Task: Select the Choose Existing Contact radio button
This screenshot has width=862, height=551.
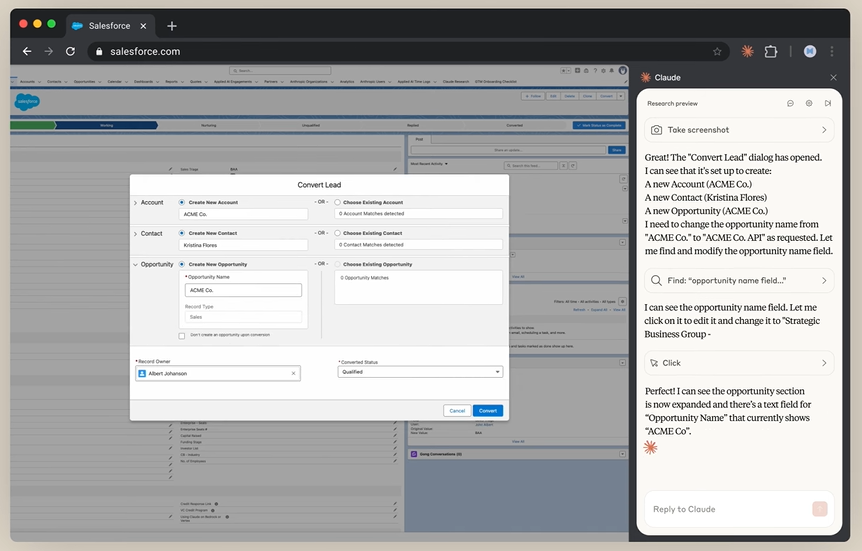Action: coord(337,233)
